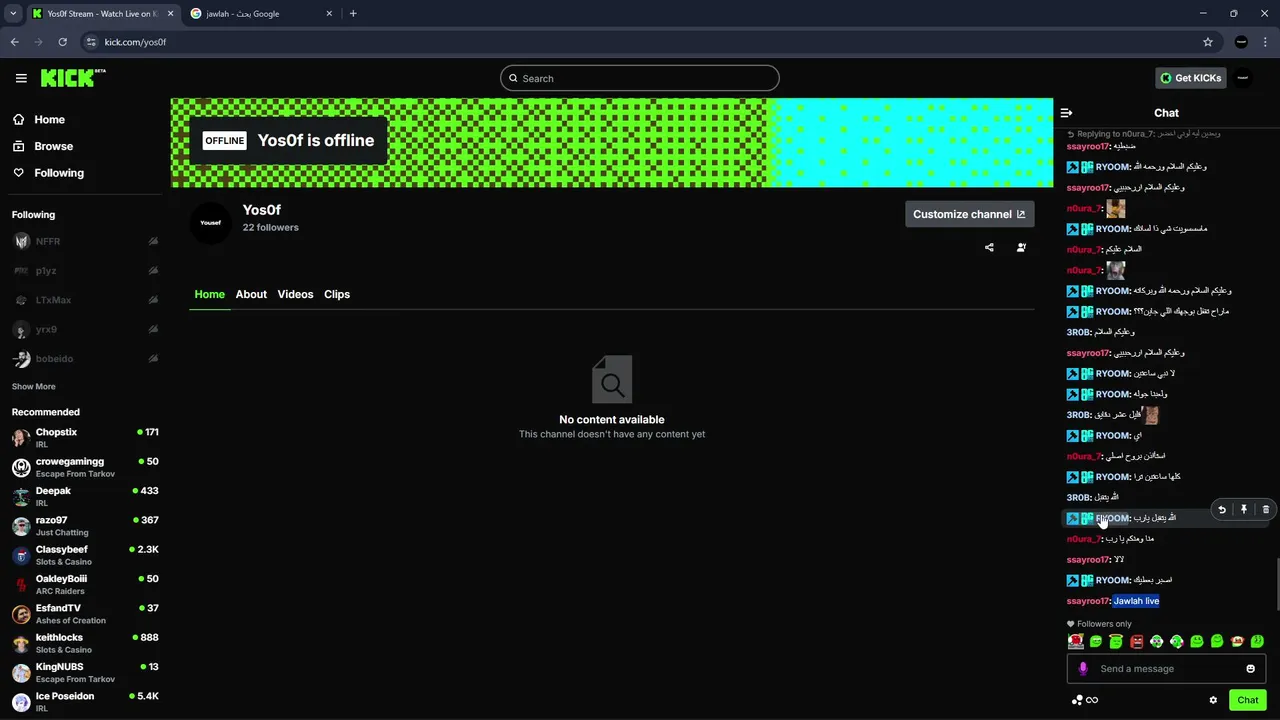Viewport: 1280px width, 720px height.
Task: Bookmark page with the star icon
Action: [x=1208, y=42]
